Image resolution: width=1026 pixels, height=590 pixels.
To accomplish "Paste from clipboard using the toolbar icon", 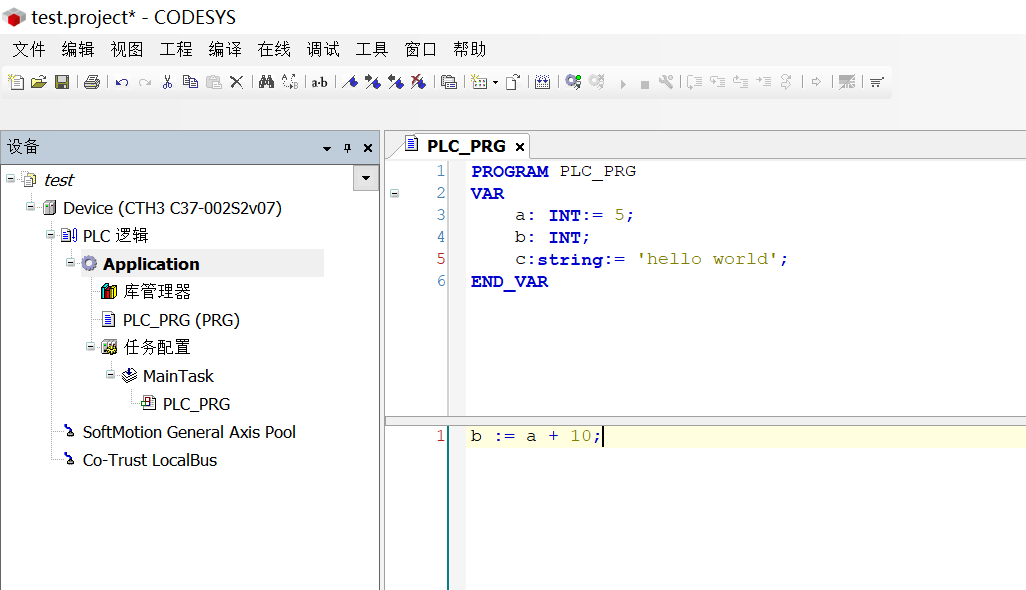I will point(213,81).
